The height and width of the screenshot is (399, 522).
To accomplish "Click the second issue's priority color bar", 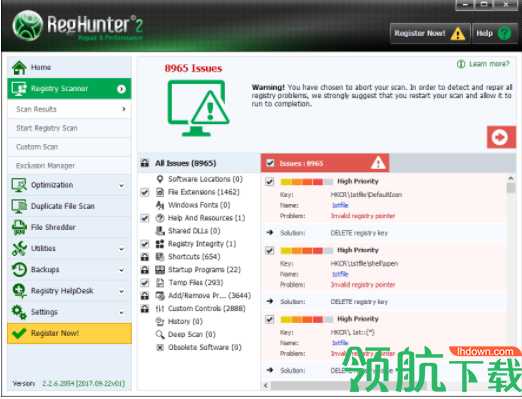I will tap(307, 250).
